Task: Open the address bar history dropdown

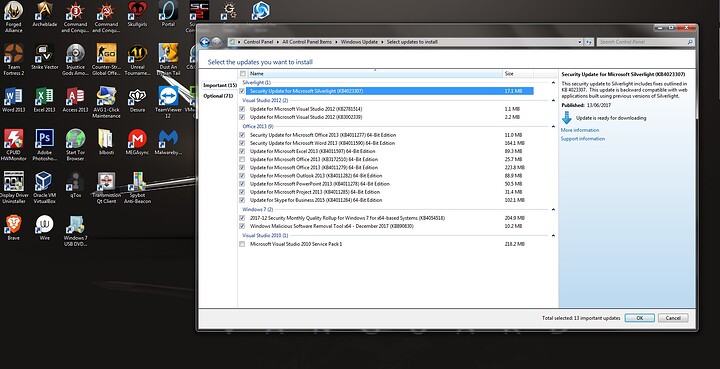Action: click(x=579, y=42)
